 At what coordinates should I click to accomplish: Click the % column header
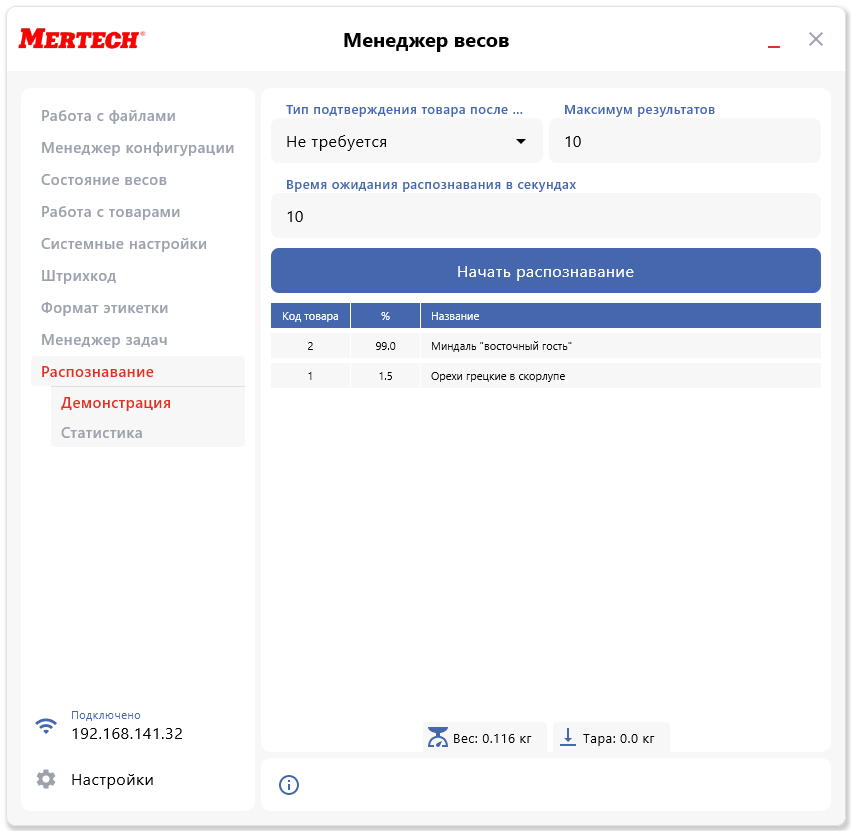click(385, 316)
